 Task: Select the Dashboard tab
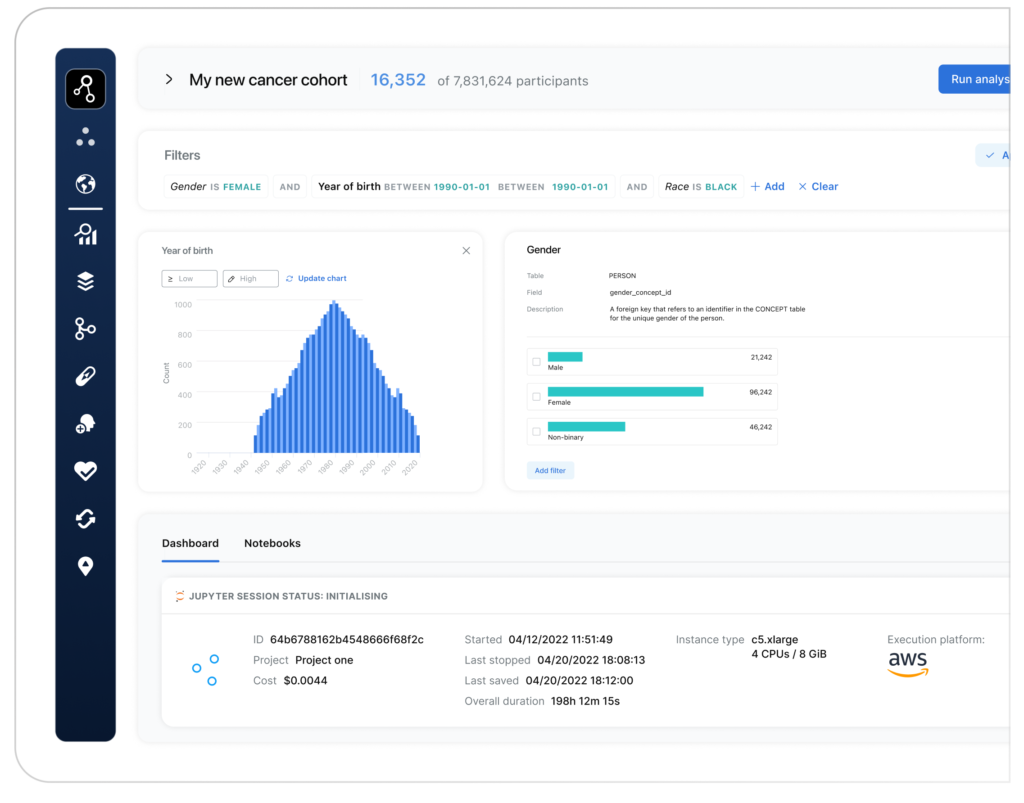pos(190,543)
